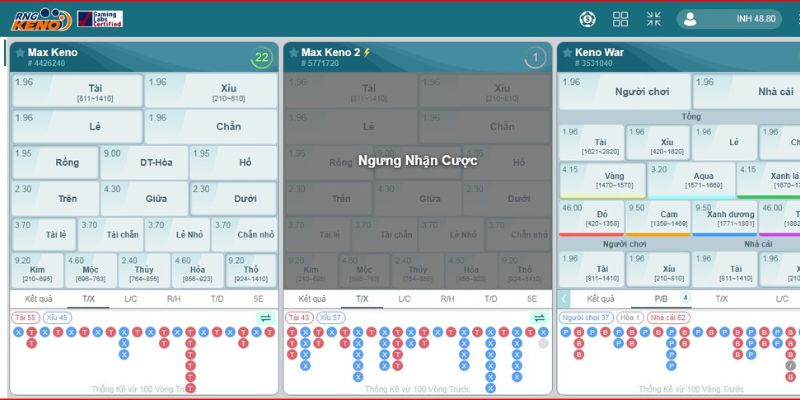Open the 5E tab in Max Keno
The width and height of the screenshot is (800, 400).
click(x=258, y=298)
